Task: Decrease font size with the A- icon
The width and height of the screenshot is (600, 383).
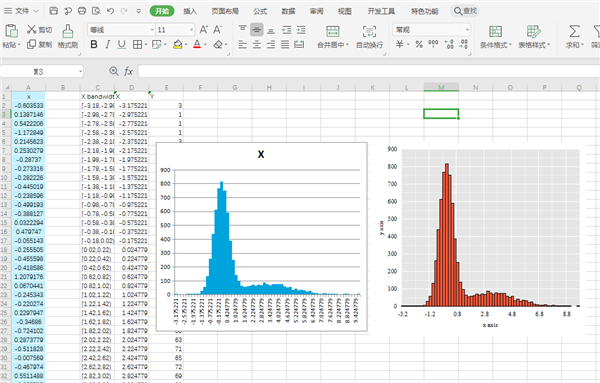Action: (217, 29)
